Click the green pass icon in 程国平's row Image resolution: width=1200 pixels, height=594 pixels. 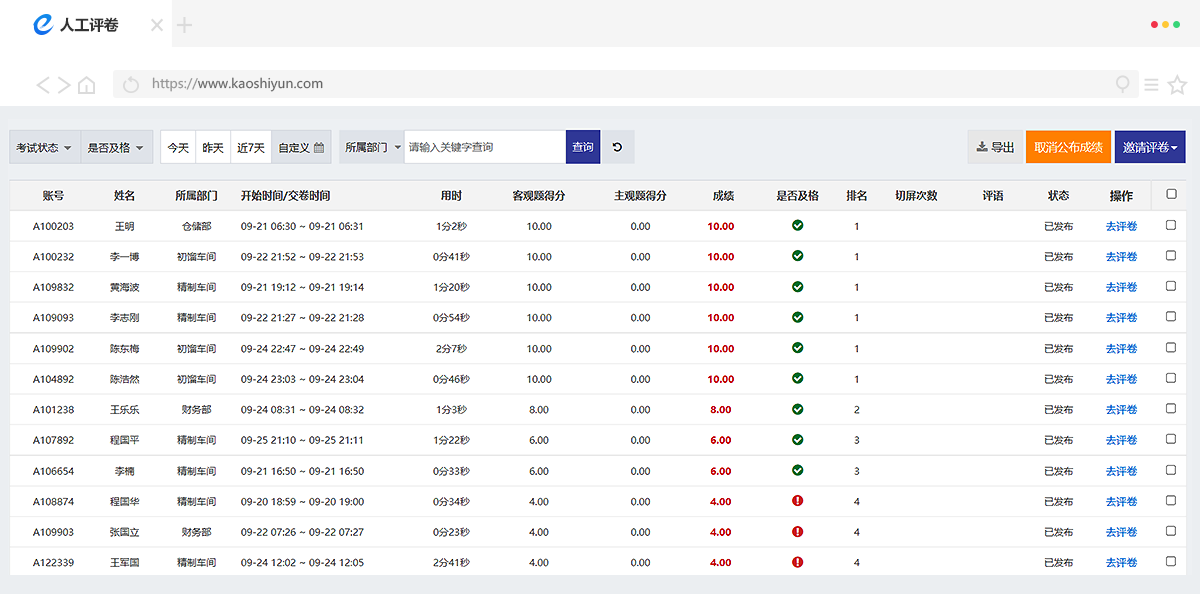(x=797, y=439)
